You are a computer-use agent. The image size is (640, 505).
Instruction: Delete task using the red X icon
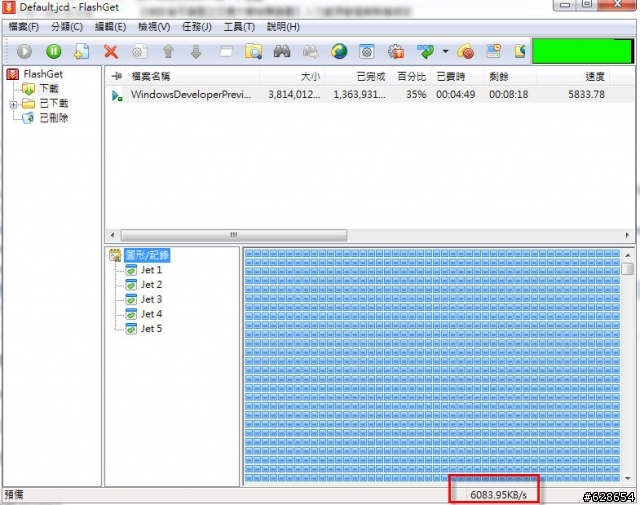click(x=111, y=51)
